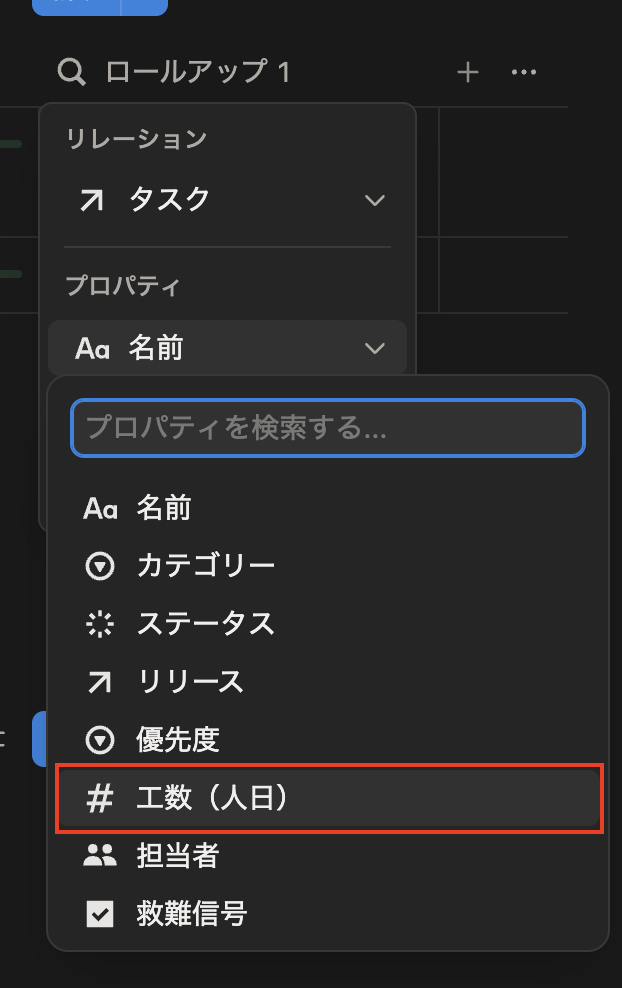The height and width of the screenshot is (988, 622).
Task: Click the checkbox icon beside 救難信号
Action: tap(100, 914)
